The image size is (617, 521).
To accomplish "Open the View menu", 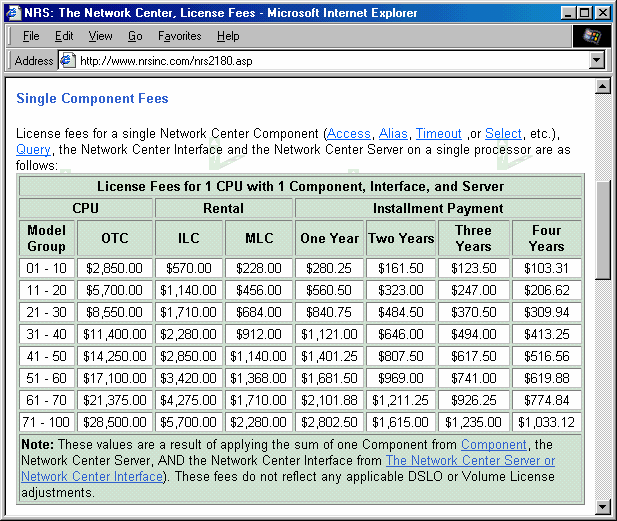I will point(100,36).
